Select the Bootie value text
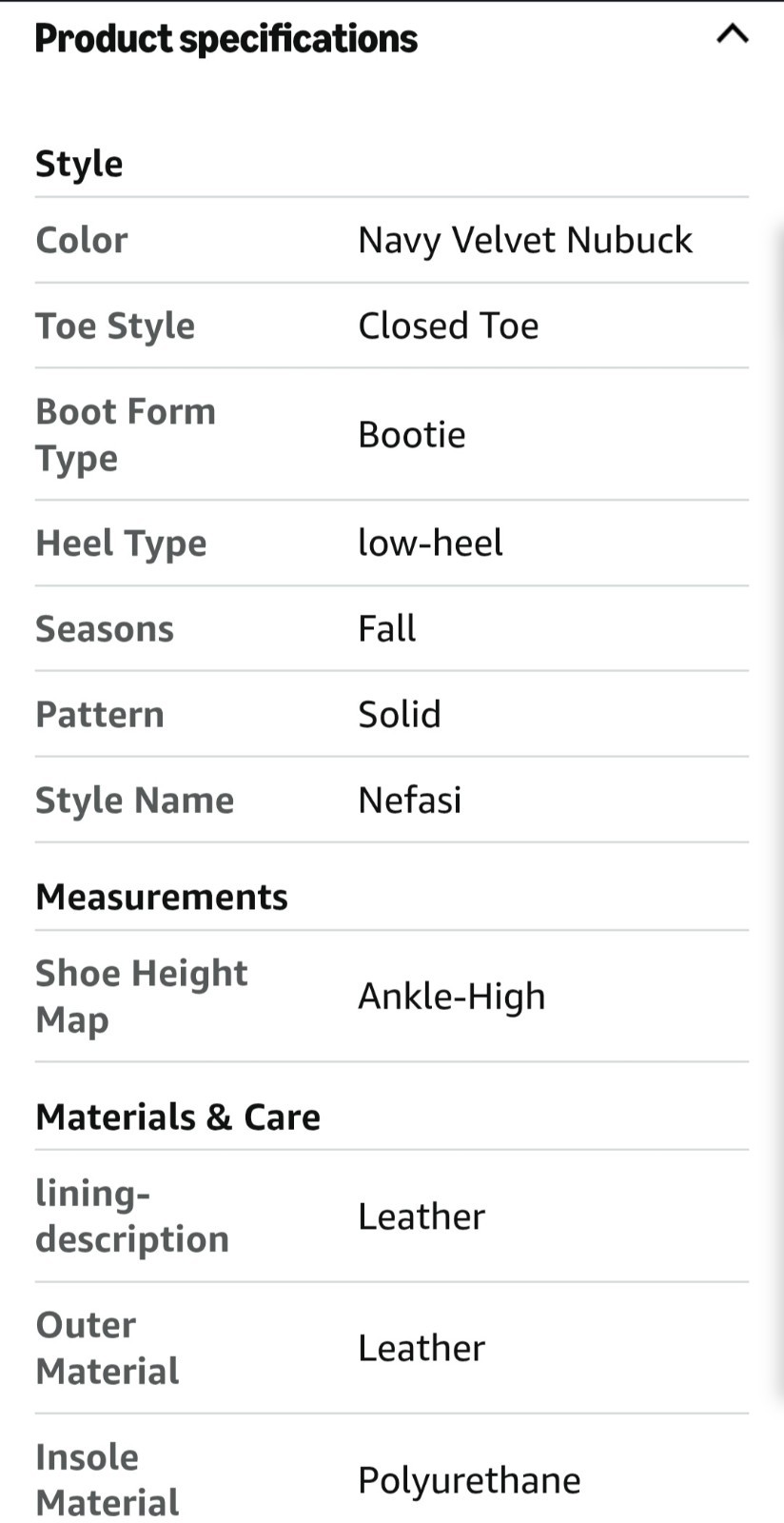Screen dimensions: 784x1523 [412, 434]
